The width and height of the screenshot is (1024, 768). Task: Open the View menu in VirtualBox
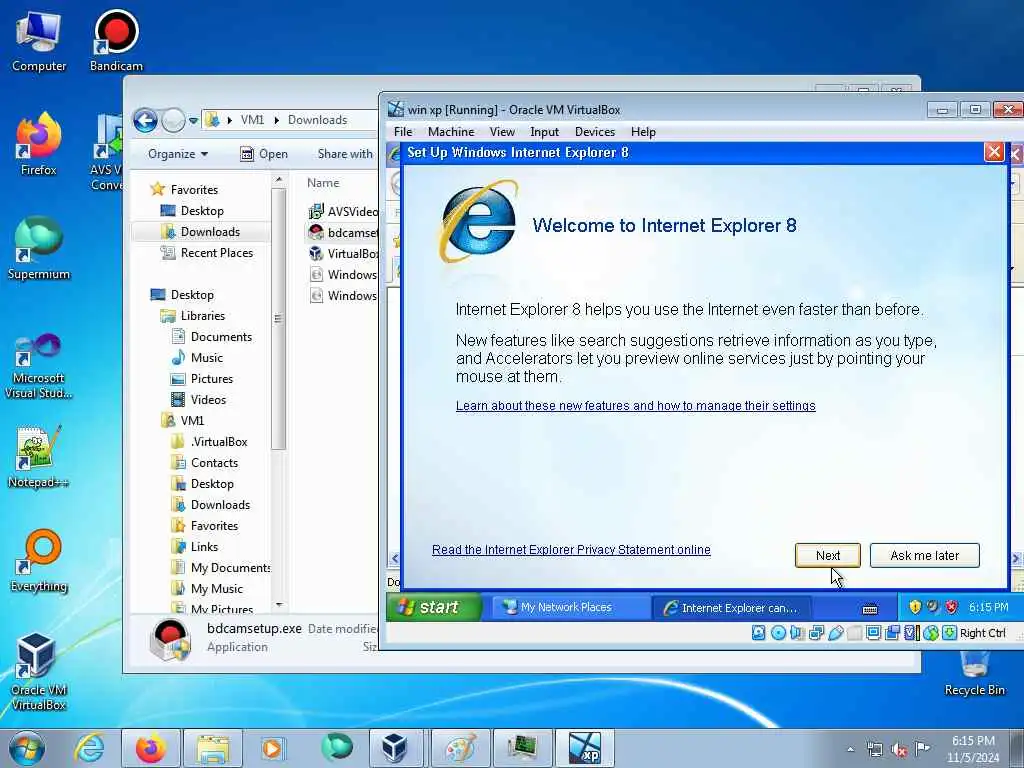coord(502,132)
